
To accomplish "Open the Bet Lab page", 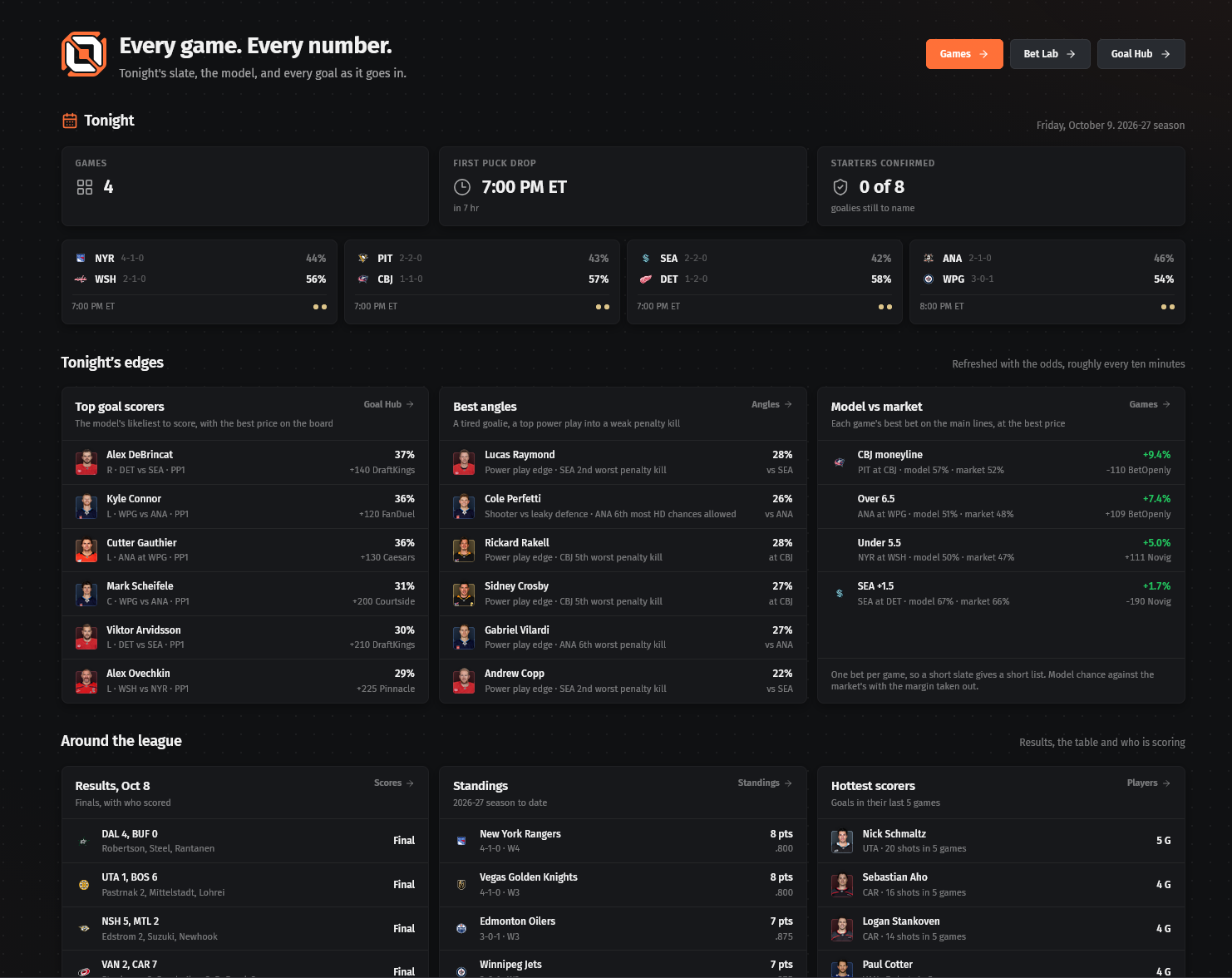I will (1050, 54).
